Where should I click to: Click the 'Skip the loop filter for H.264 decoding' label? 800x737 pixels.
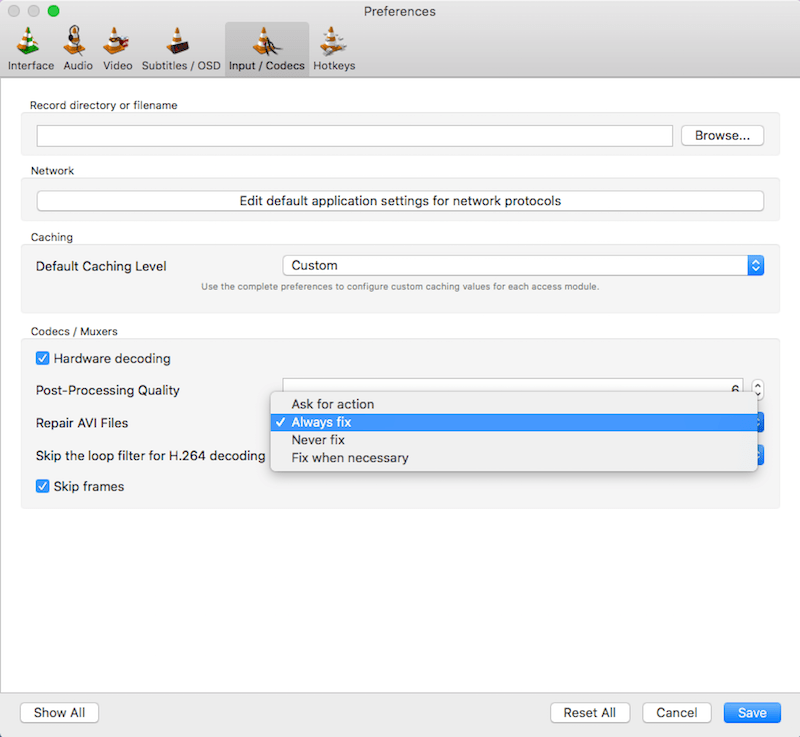pyautogui.click(x=151, y=455)
